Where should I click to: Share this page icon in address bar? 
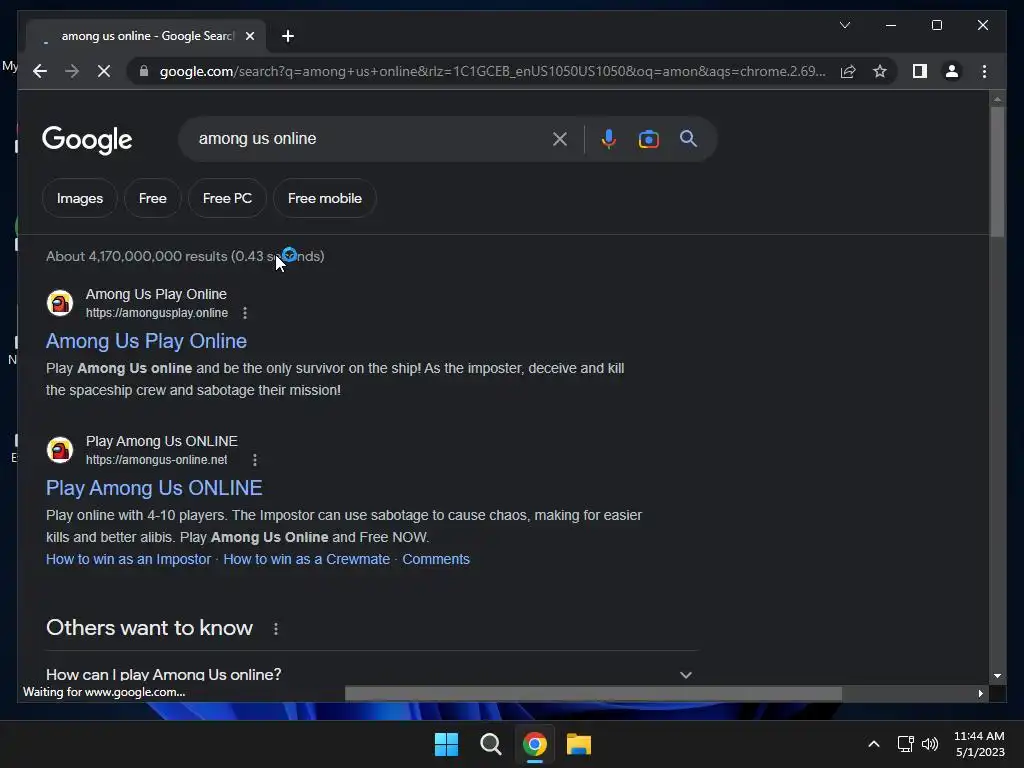tap(848, 71)
